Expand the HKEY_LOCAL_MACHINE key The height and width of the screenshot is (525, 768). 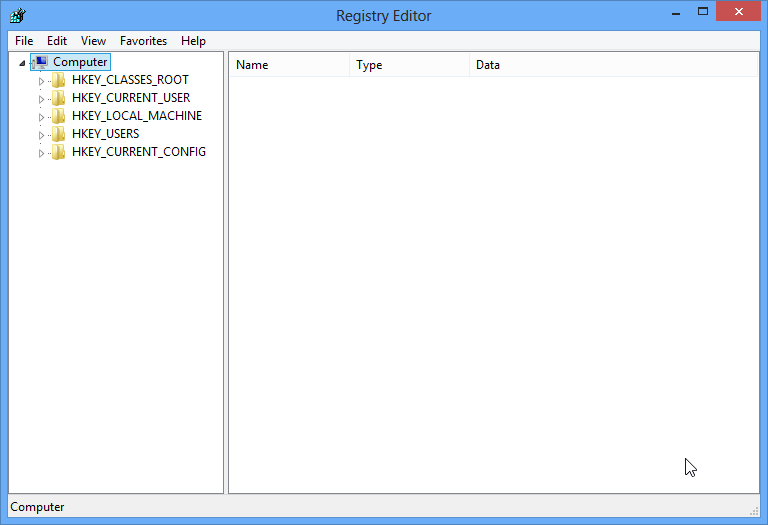42,117
